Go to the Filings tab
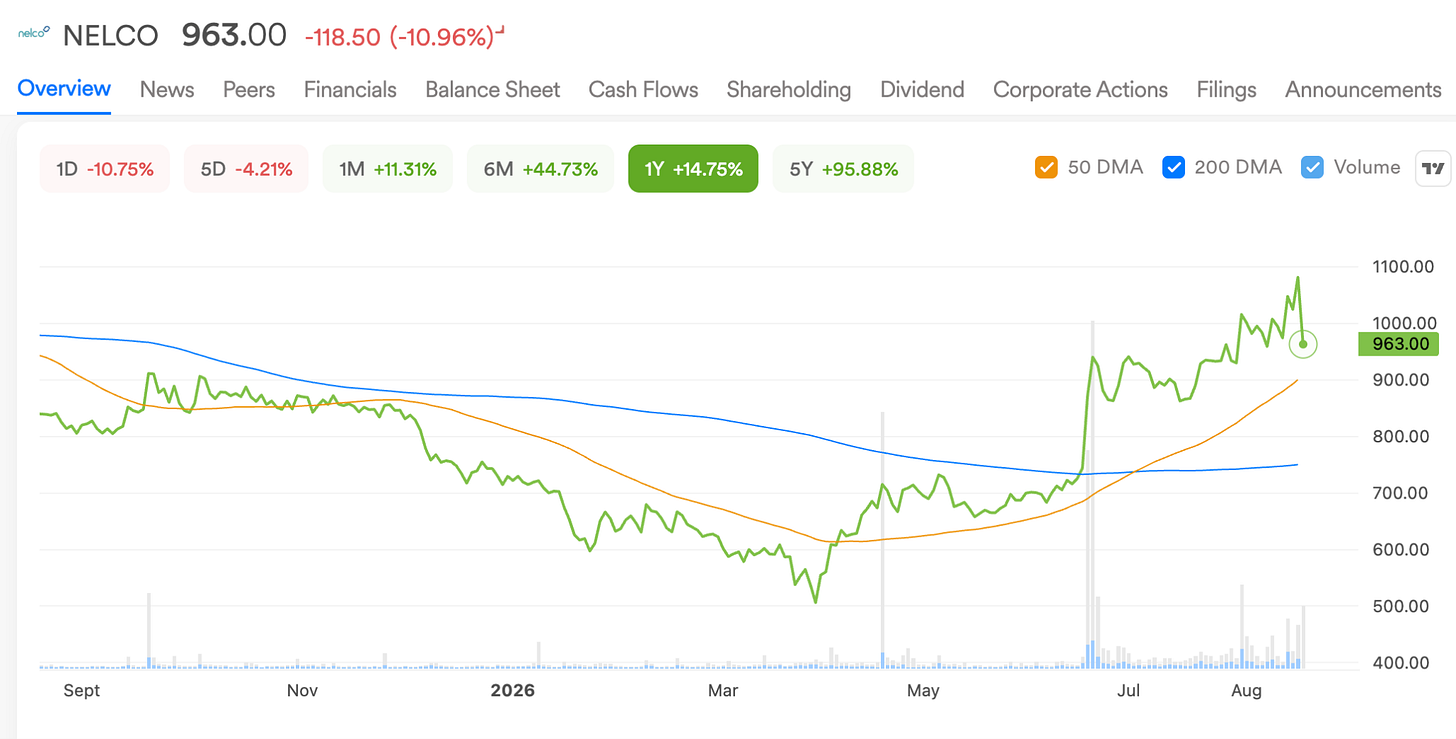1456x739 pixels. pos(1226,90)
